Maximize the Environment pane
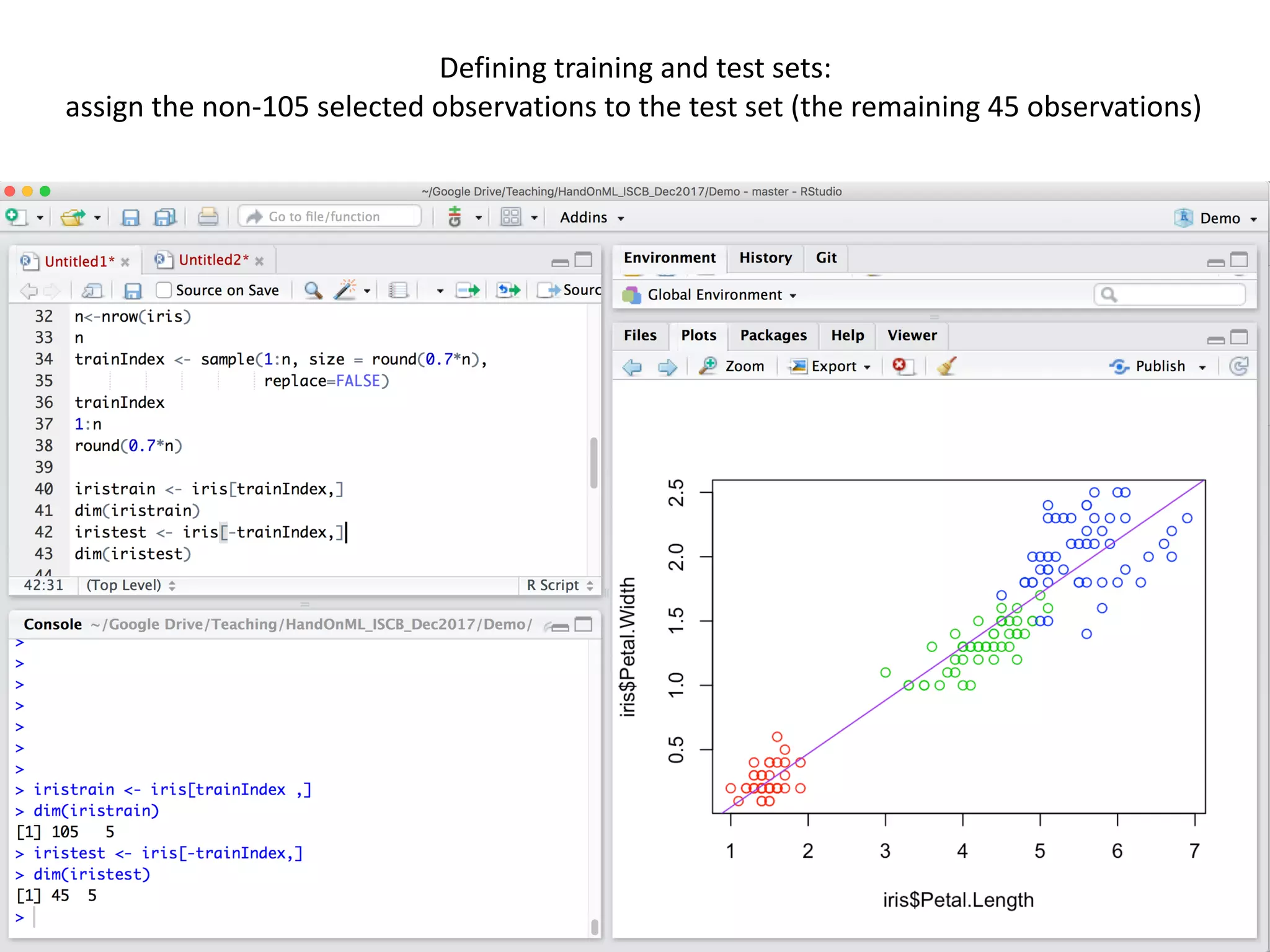This screenshot has height=952, width=1270. point(1239,260)
